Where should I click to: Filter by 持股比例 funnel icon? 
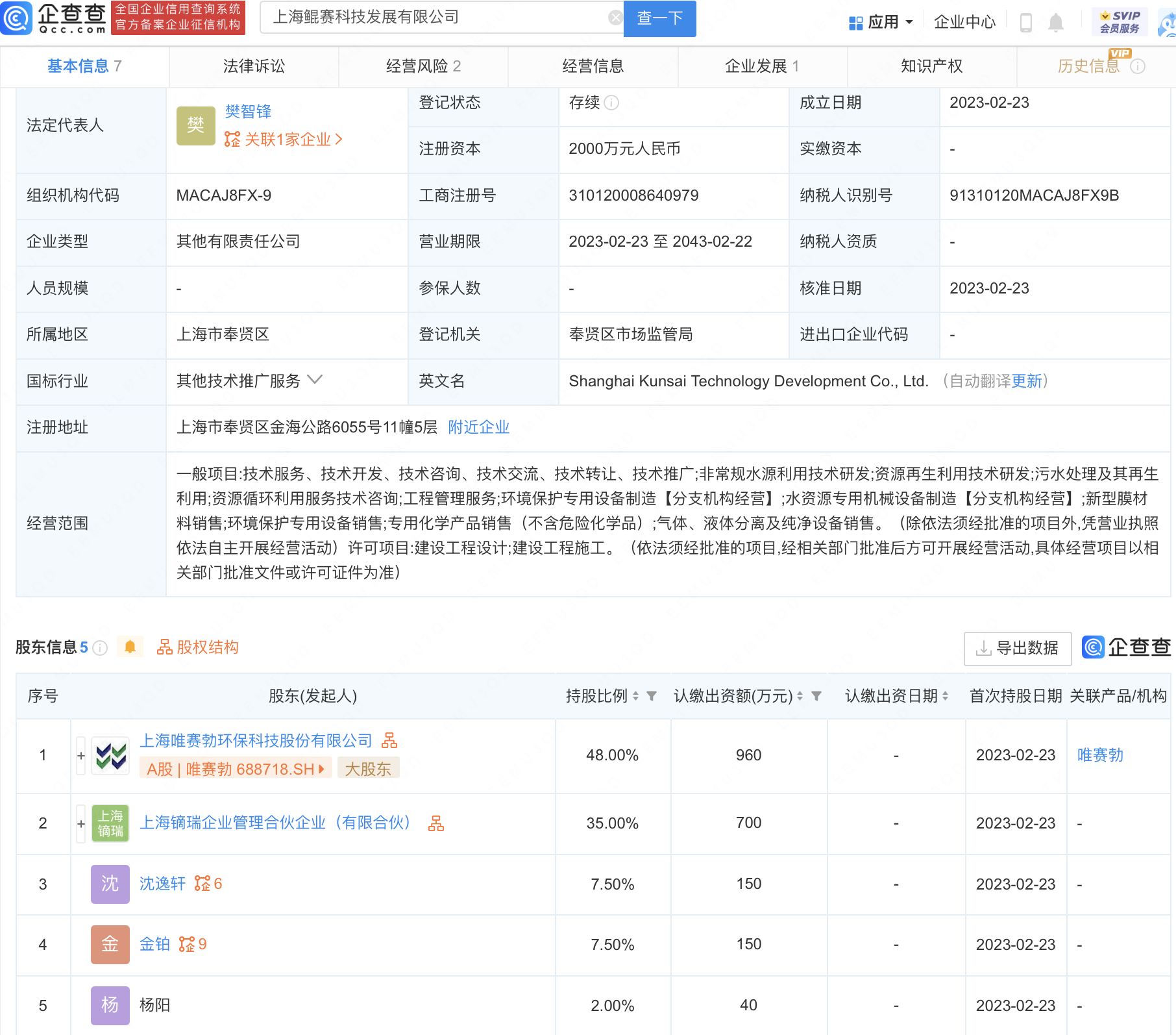tap(652, 696)
